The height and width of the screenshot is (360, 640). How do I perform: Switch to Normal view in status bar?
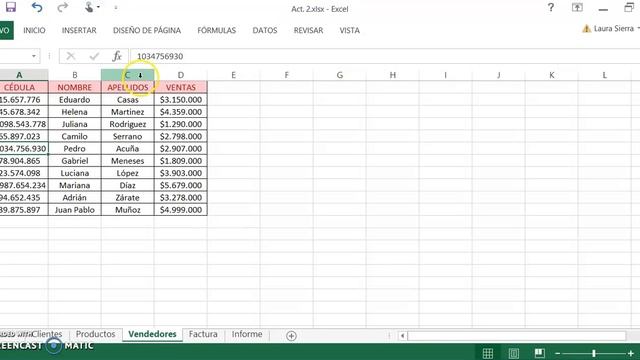click(488, 353)
